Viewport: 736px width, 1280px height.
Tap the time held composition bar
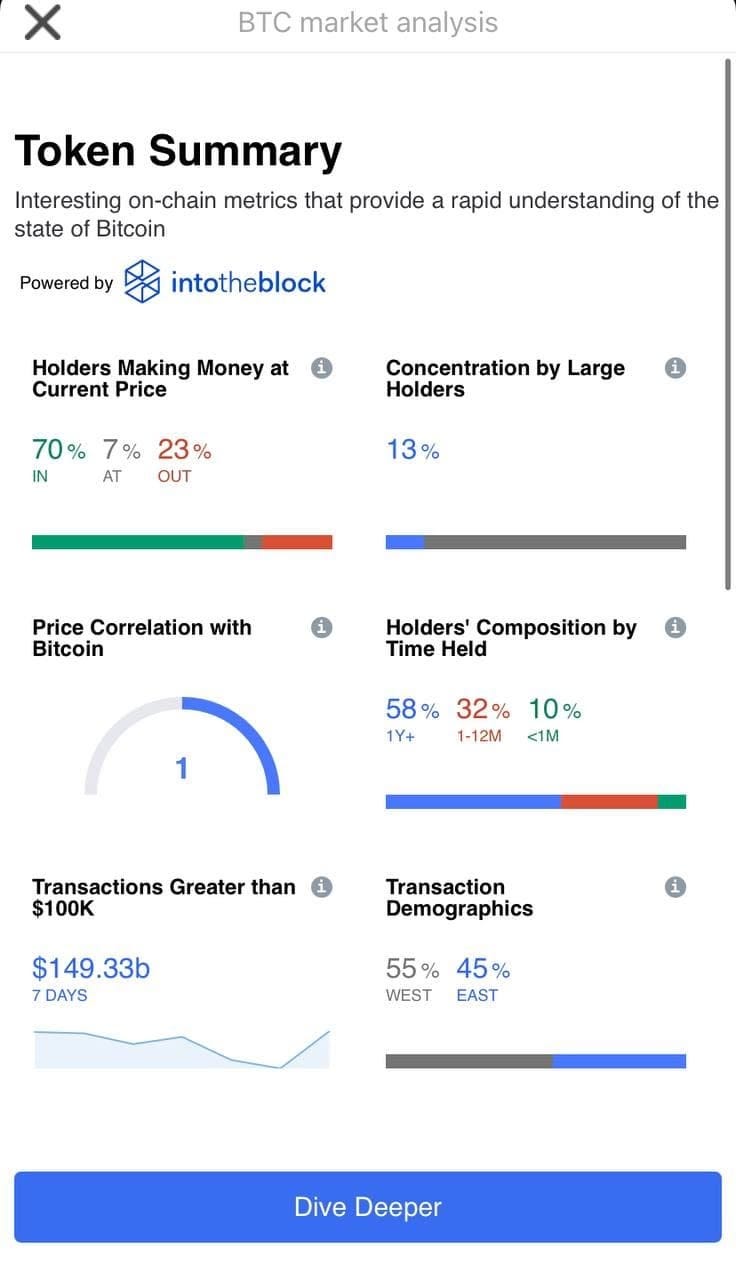[x=536, y=802]
